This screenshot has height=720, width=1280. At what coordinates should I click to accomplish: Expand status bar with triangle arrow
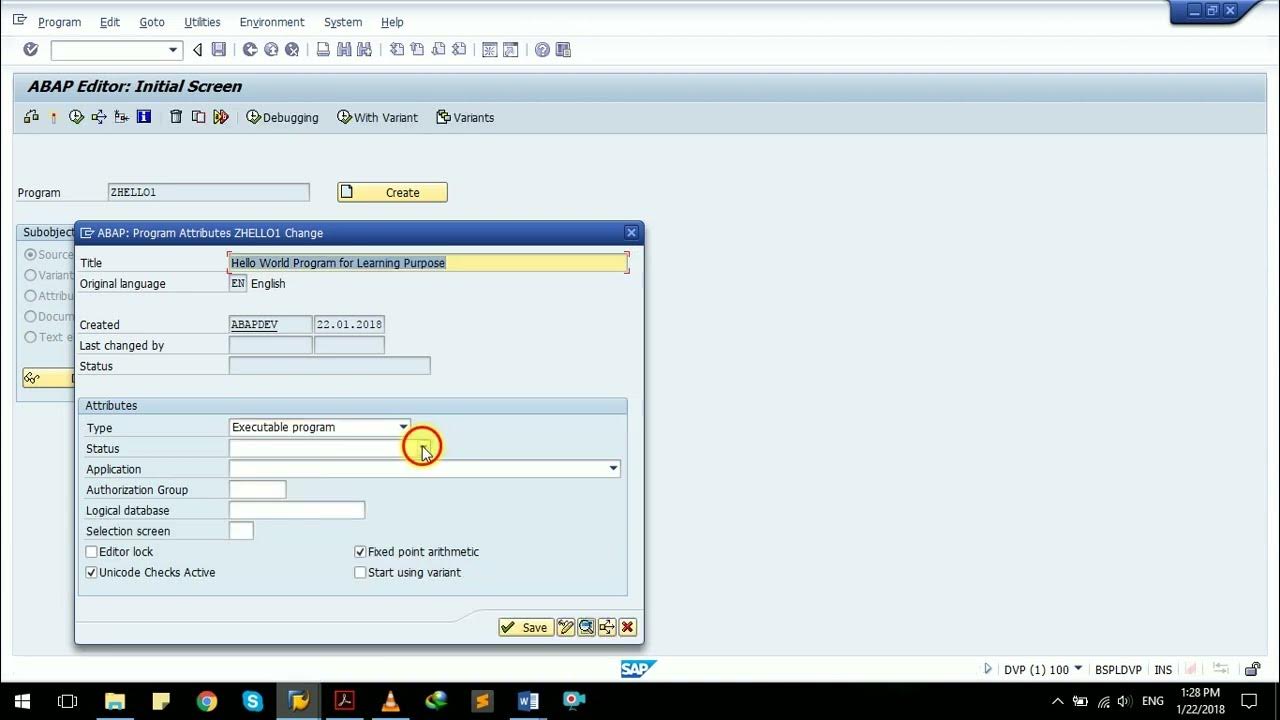(x=987, y=669)
